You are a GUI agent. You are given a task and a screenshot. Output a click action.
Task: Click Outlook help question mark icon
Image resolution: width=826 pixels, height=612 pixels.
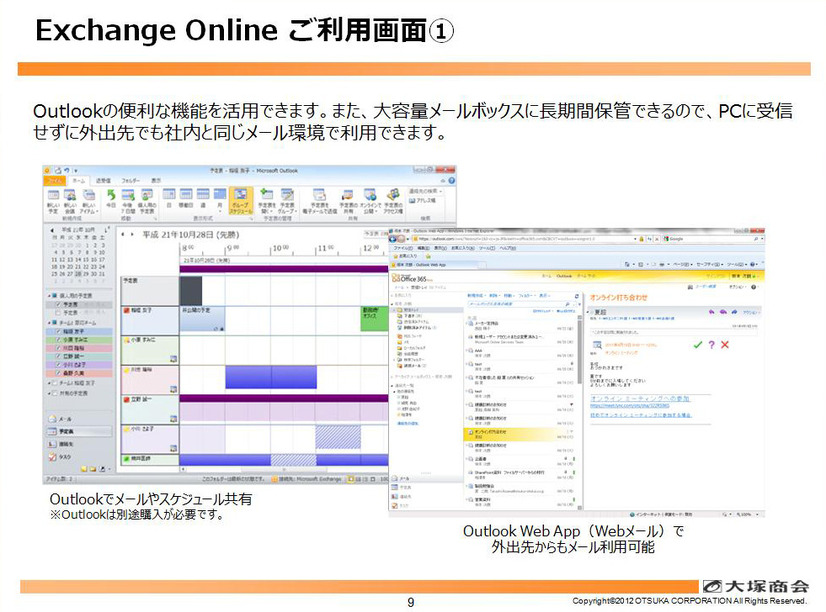tap(451, 181)
